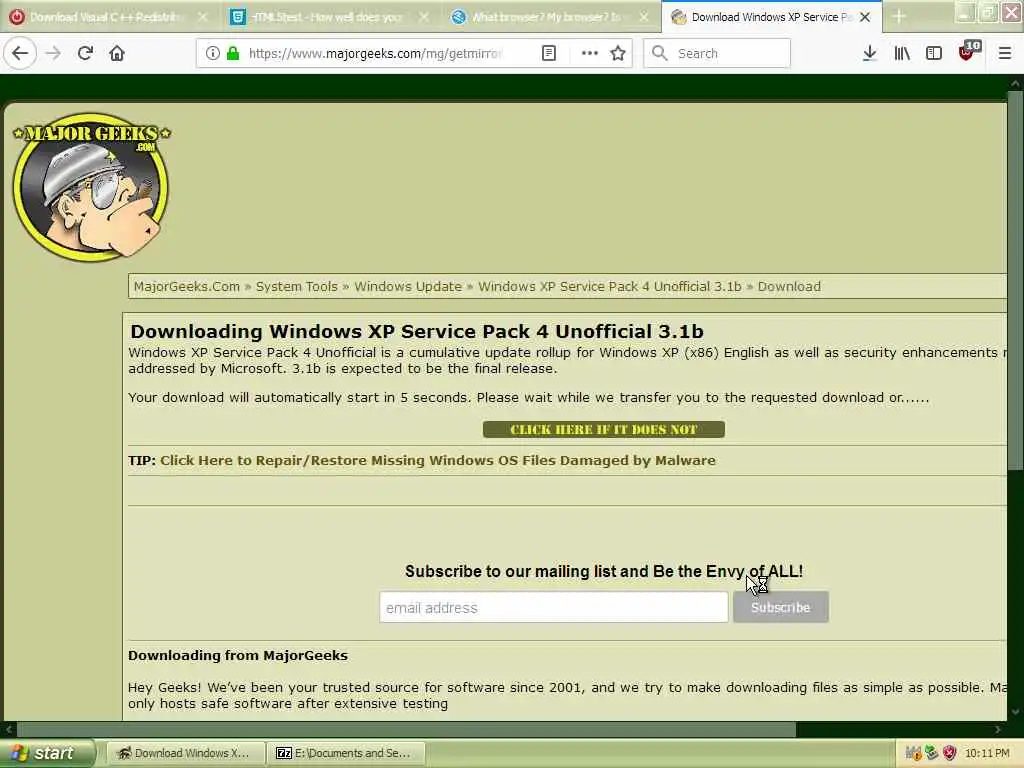Open the Downloads arrow panel
The image size is (1024, 768).
click(x=869, y=53)
